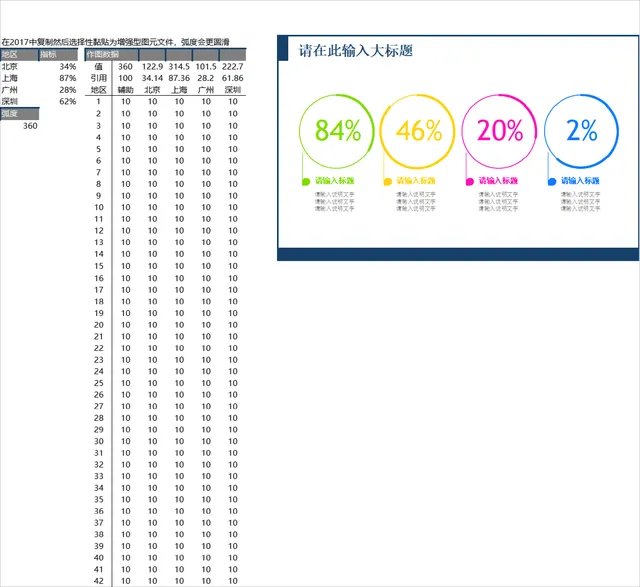Select the row index cell 8
This screenshot has height=587, width=640.
[98, 184]
